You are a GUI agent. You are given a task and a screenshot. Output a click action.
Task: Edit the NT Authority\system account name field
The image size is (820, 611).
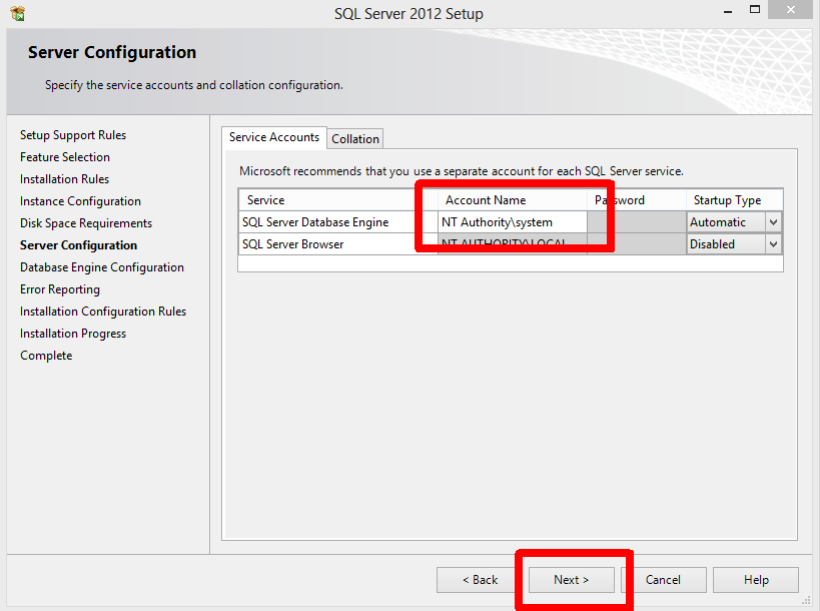point(512,222)
